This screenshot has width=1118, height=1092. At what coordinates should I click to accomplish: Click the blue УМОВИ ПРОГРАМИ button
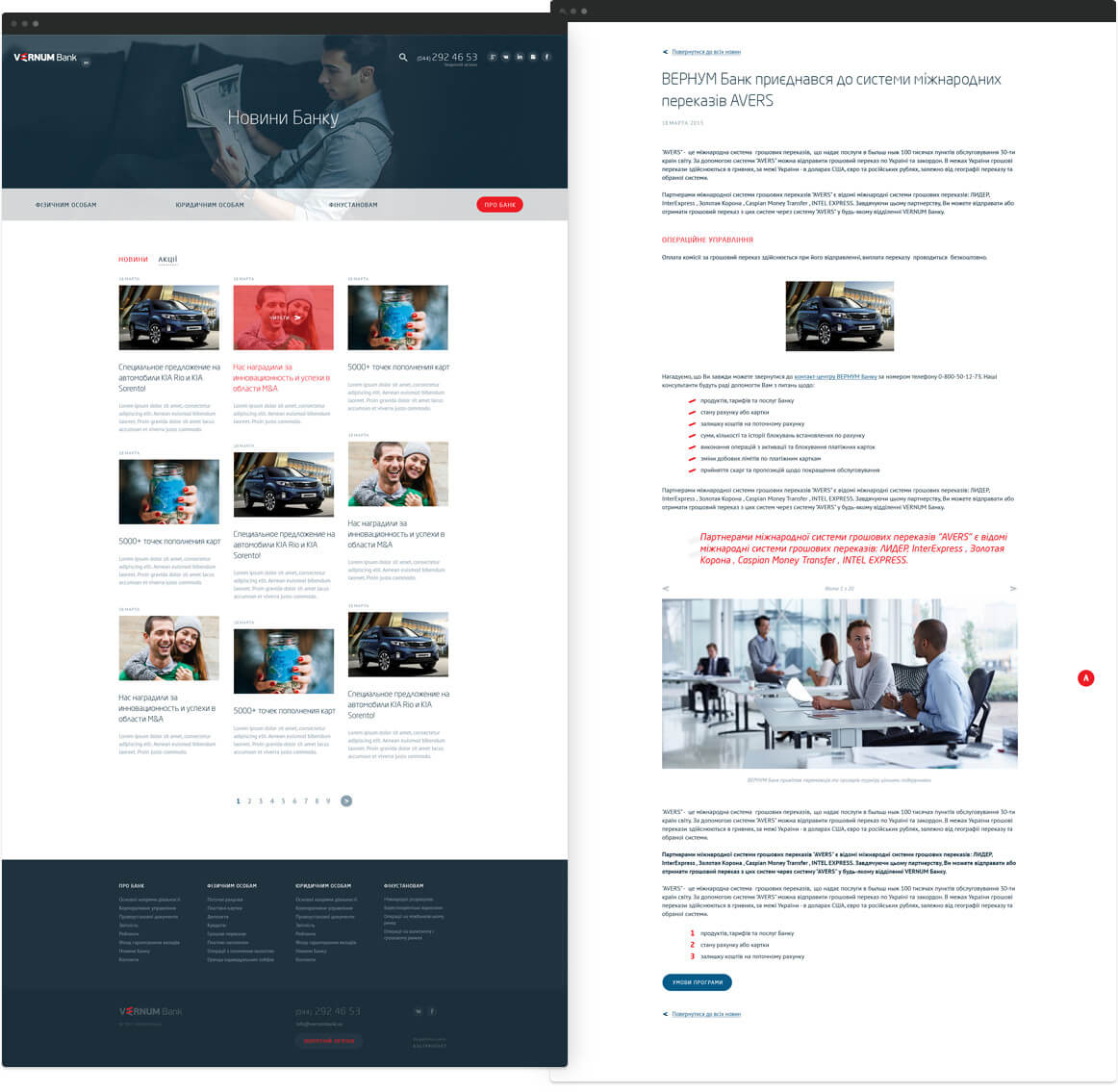point(697,982)
